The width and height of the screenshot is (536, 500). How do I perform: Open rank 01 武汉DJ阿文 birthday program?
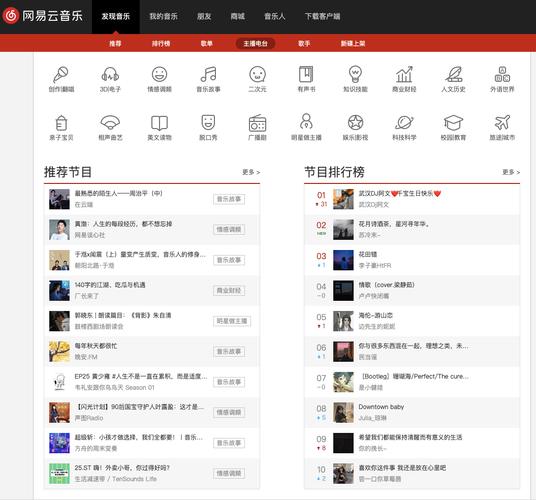[x=400, y=193]
